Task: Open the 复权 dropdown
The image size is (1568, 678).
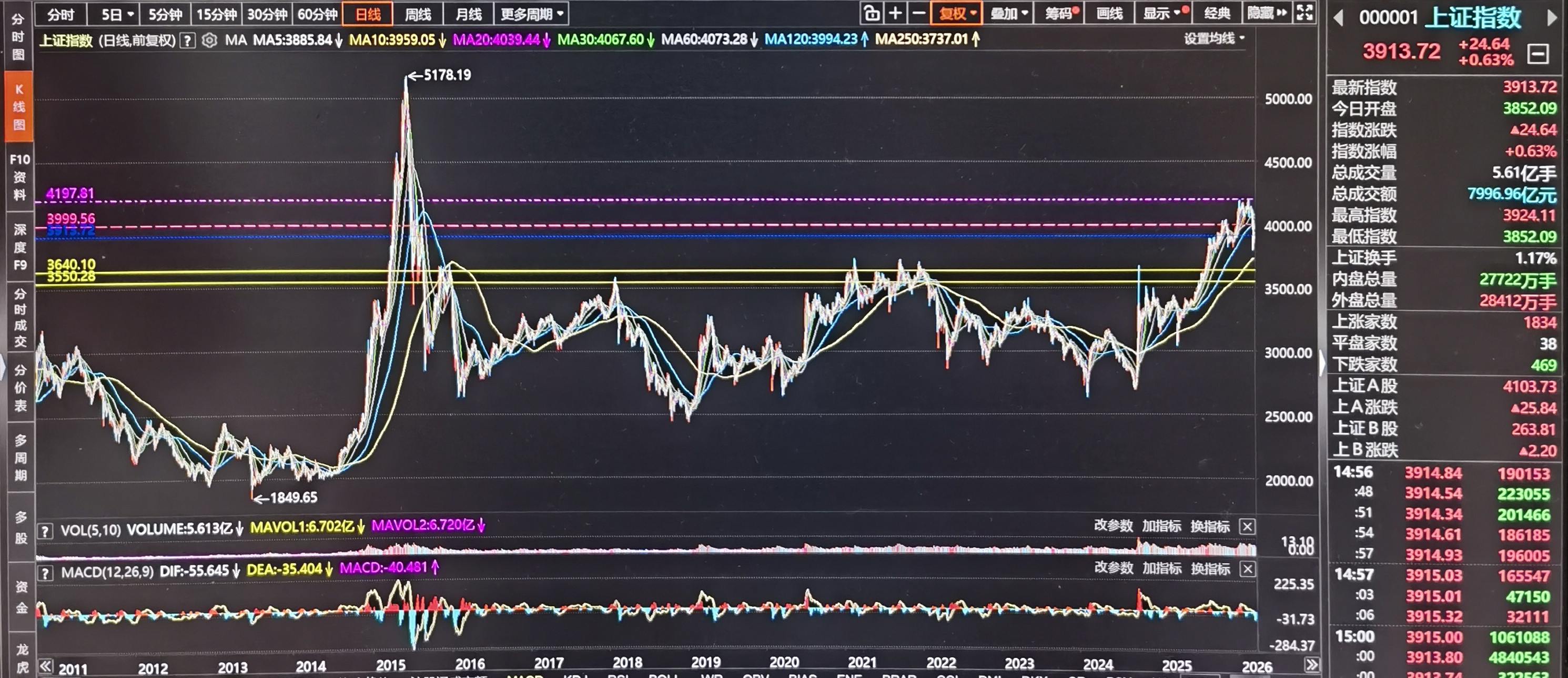Action: tap(957, 13)
